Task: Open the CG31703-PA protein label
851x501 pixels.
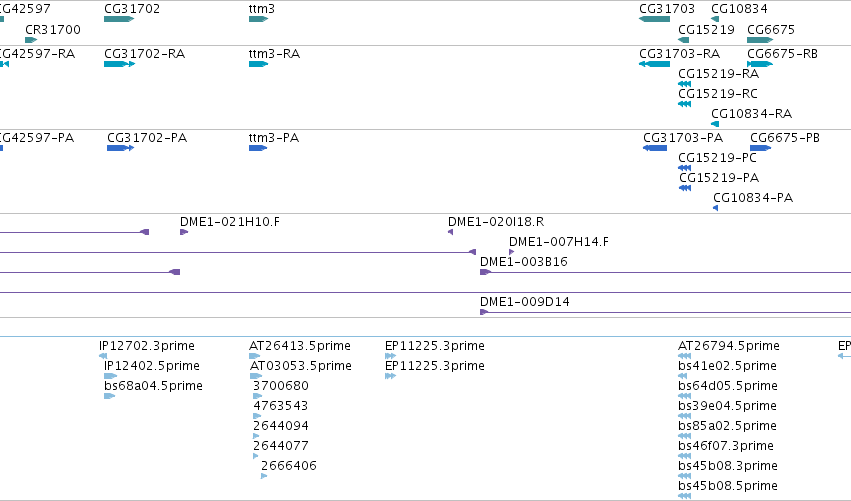Action: pyautogui.click(x=683, y=138)
